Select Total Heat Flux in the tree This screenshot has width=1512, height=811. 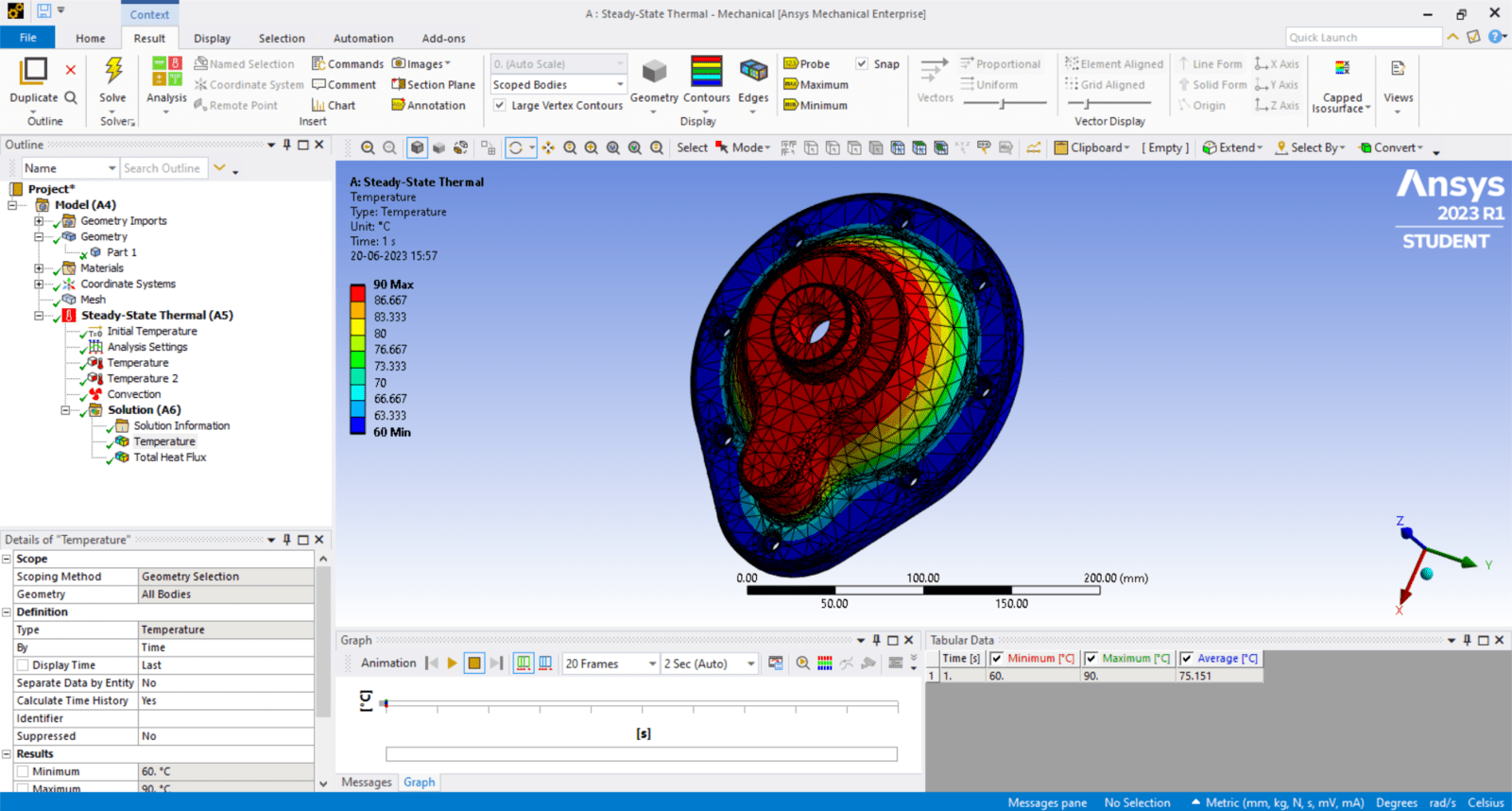(169, 457)
